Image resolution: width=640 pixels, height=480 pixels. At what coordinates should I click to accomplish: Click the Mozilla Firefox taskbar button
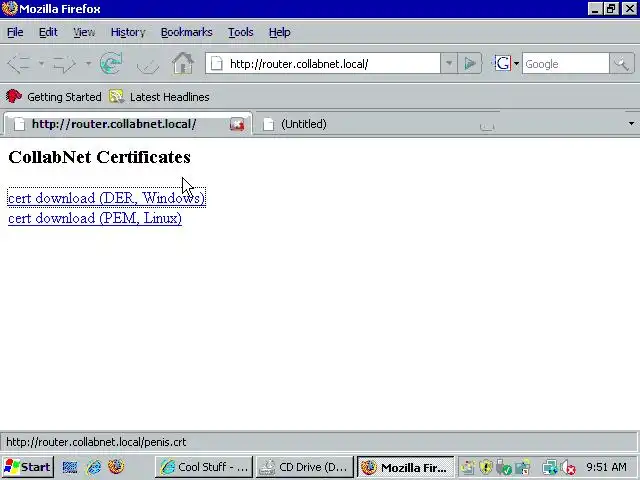click(406, 467)
